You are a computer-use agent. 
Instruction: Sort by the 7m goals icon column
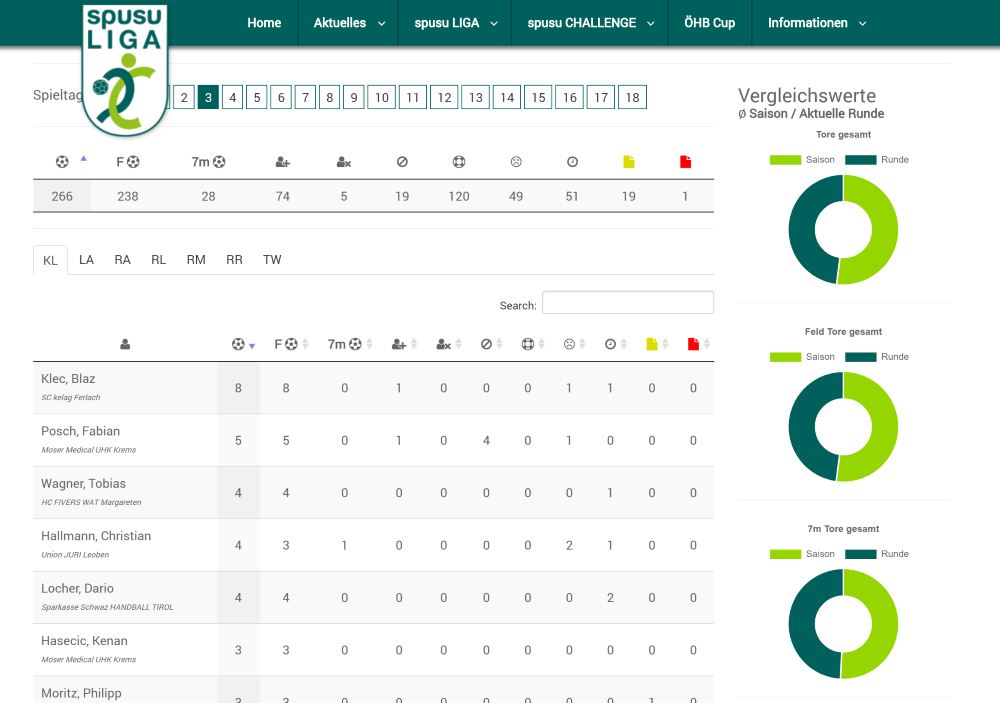(343, 343)
